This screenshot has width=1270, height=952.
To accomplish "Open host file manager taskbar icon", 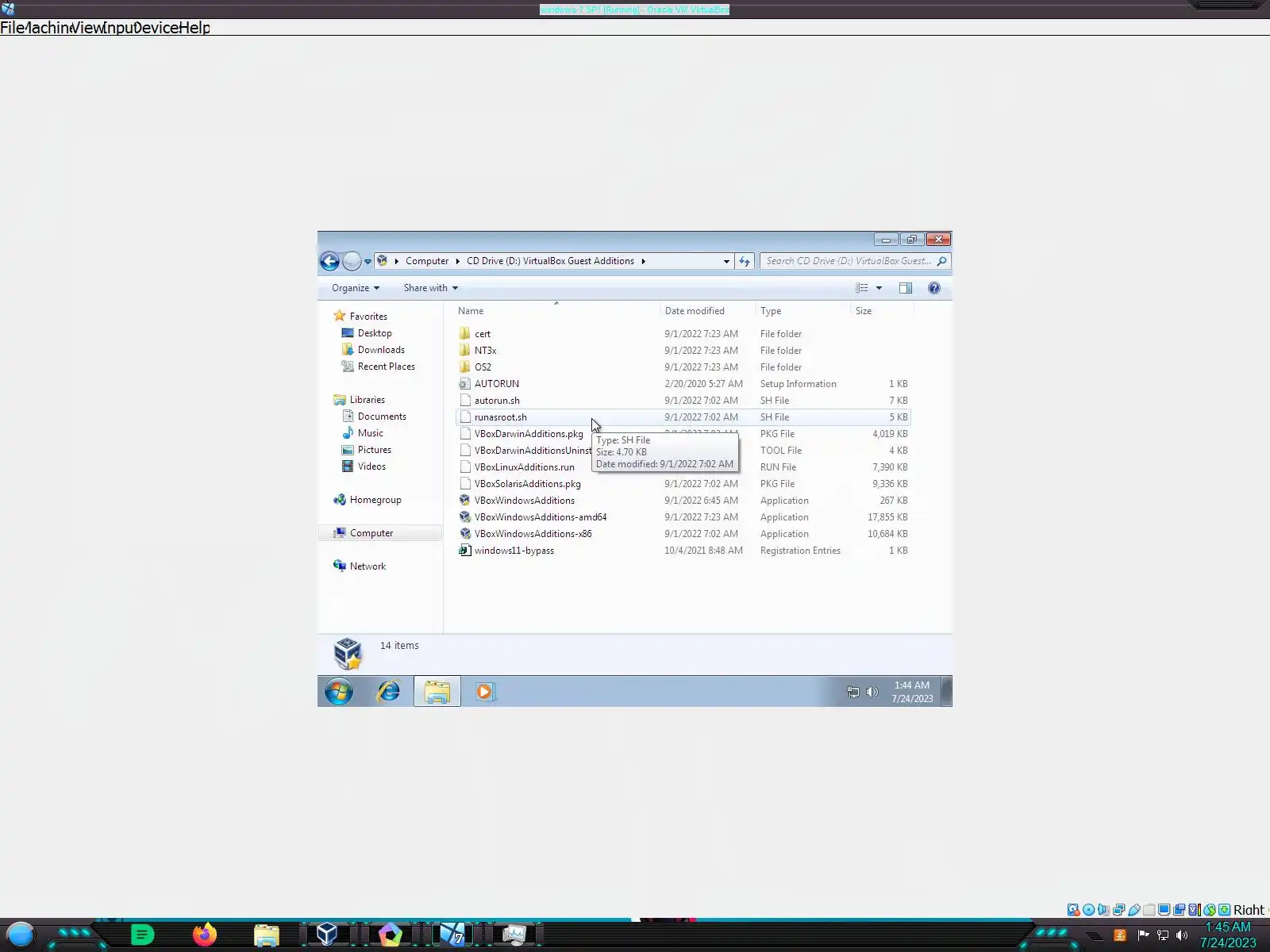I will point(267,935).
